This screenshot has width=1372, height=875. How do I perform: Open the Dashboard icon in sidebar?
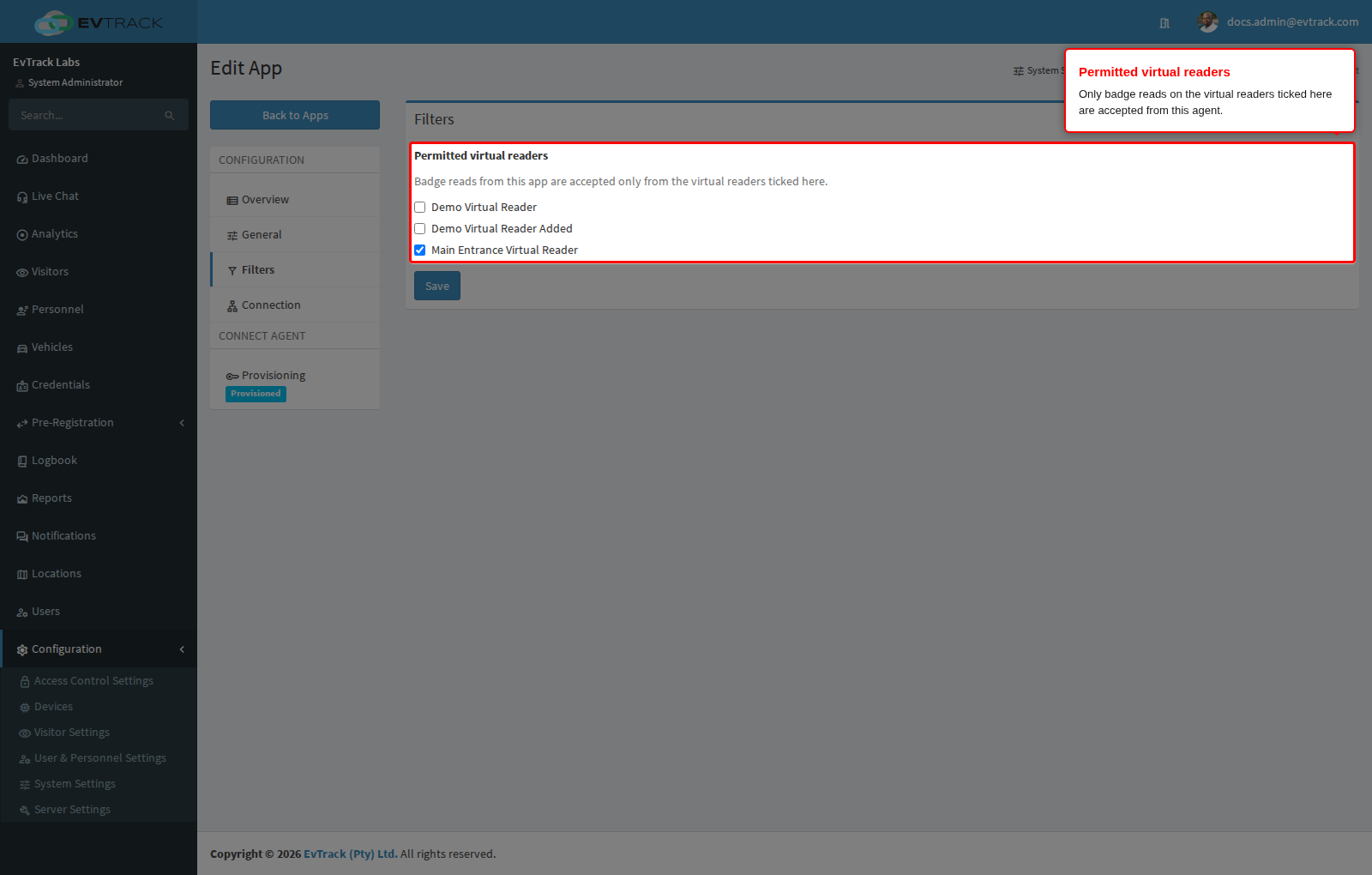(22, 160)
